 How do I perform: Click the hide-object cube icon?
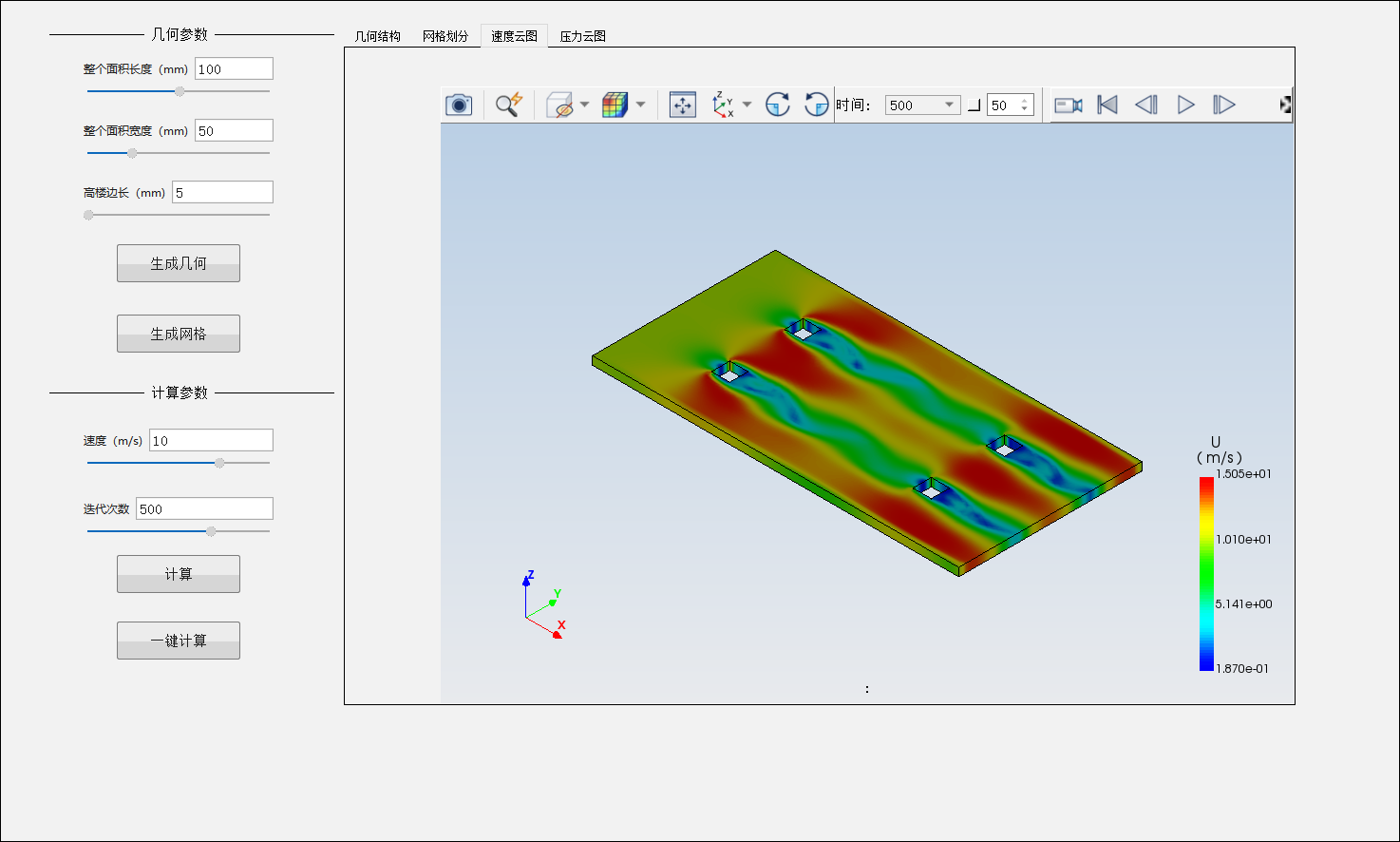click(x=560, y=105)
